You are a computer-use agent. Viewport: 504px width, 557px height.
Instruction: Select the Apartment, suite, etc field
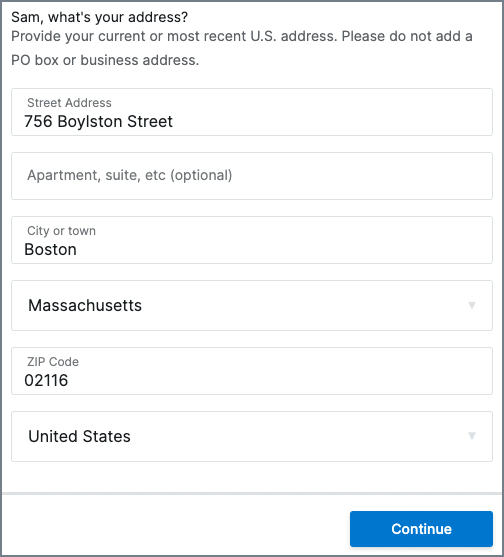tap(252, 176)
